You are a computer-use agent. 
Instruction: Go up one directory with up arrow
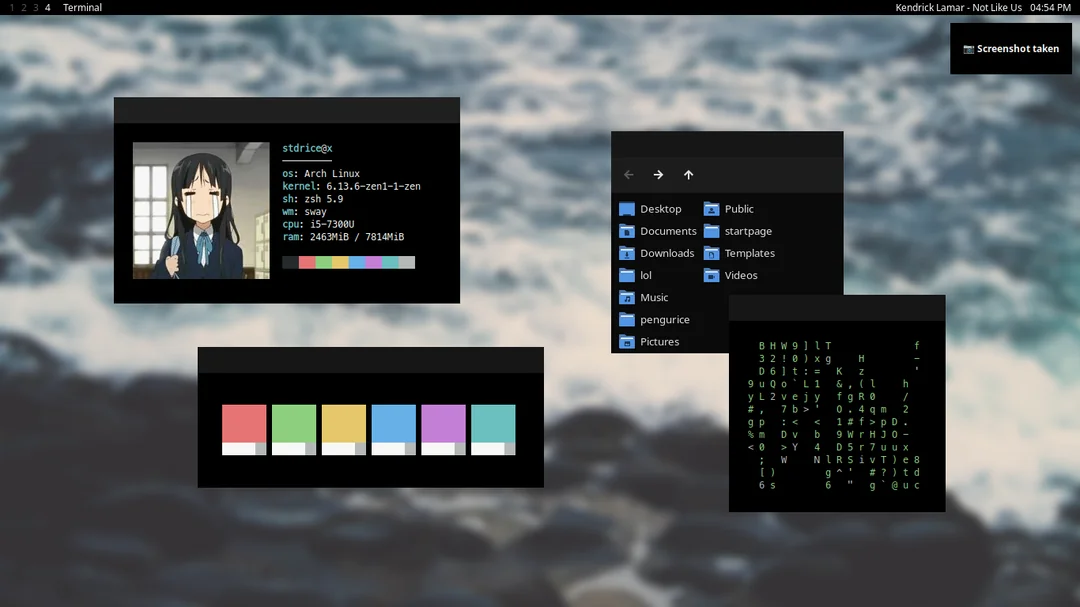[x=688, y=175]
